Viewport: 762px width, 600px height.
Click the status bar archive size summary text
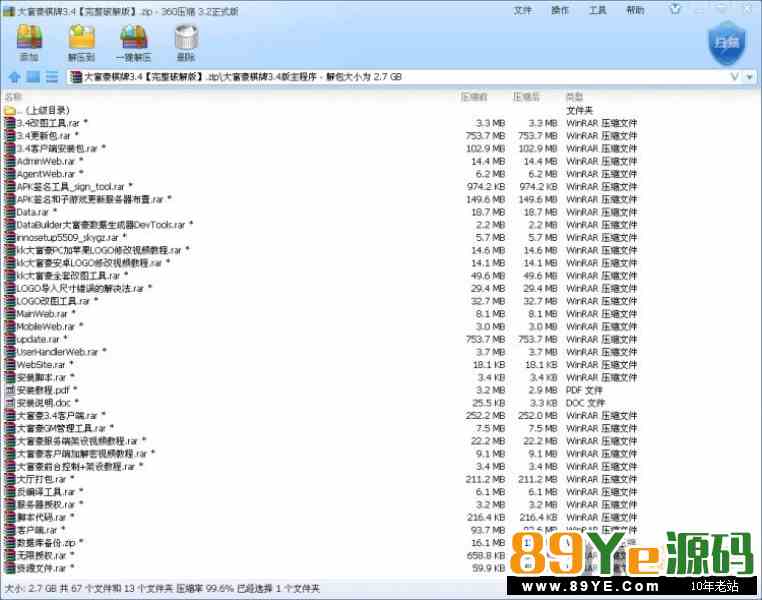pos(162,588)
